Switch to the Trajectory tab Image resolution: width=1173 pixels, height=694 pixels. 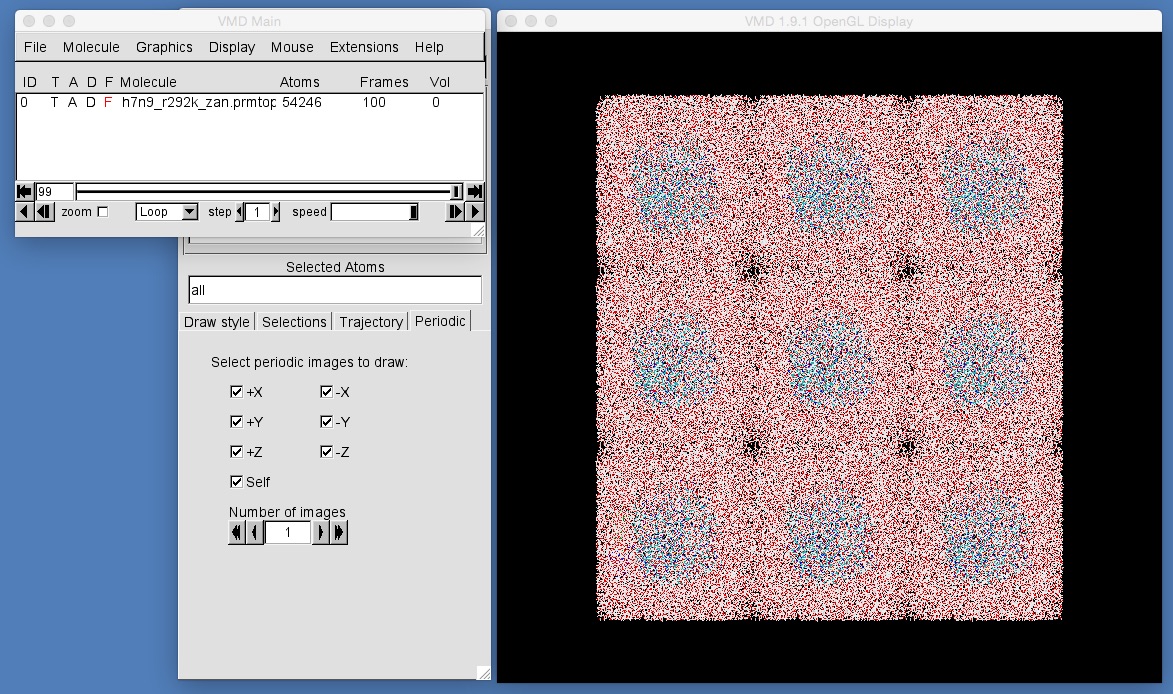click(371, 322)
